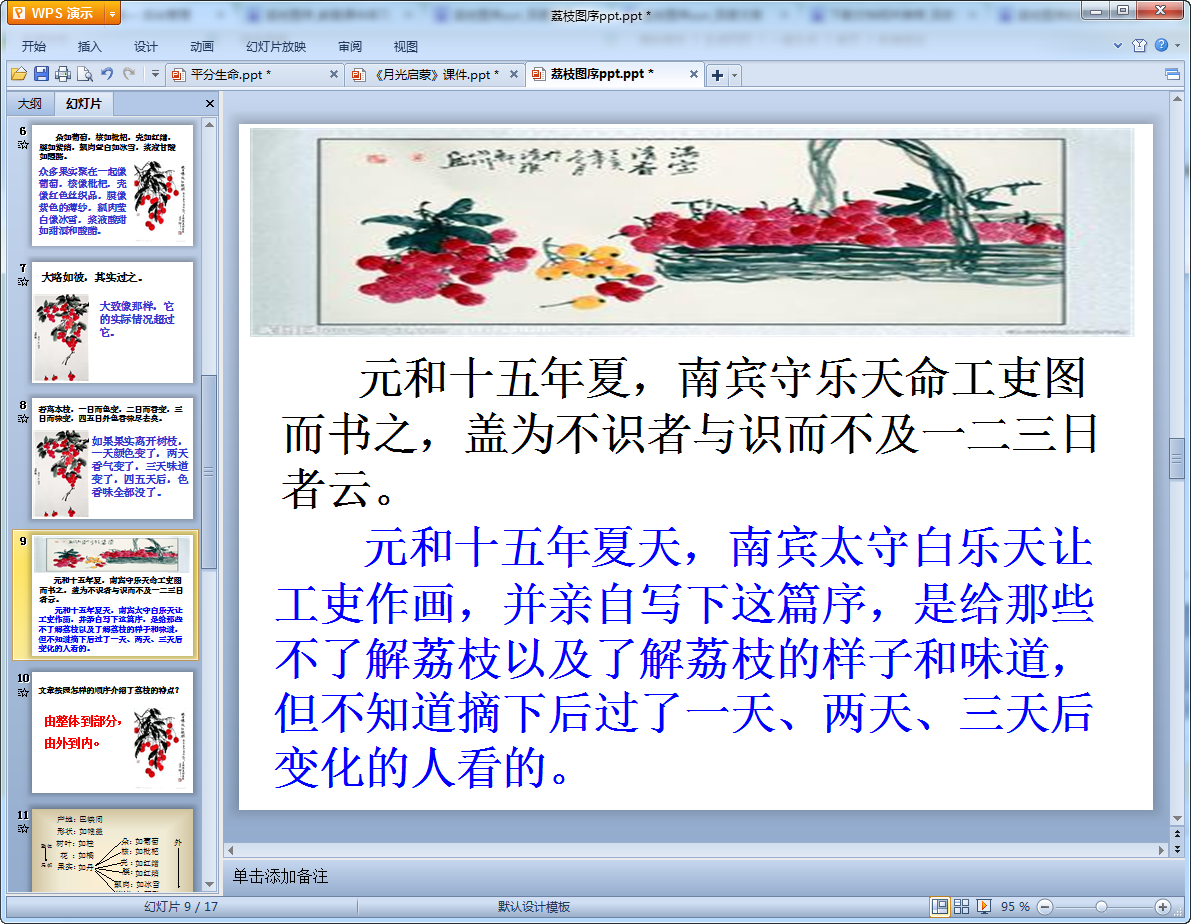This screenshot has height=924, width=1191.
Task: Go to next slide double-arrow button
Action: 1177,849
